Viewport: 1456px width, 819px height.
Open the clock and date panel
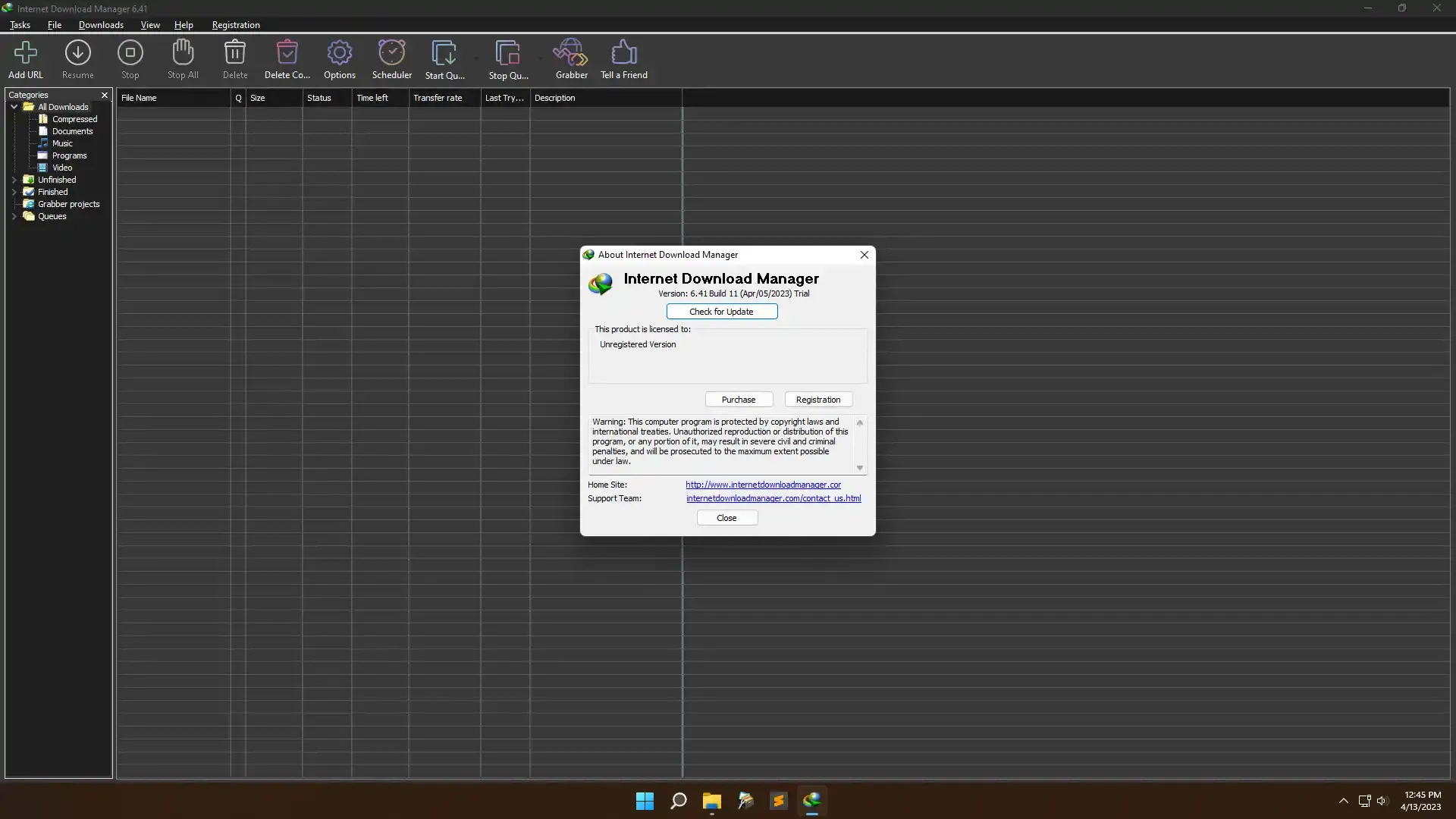[x=1421, y=801]
